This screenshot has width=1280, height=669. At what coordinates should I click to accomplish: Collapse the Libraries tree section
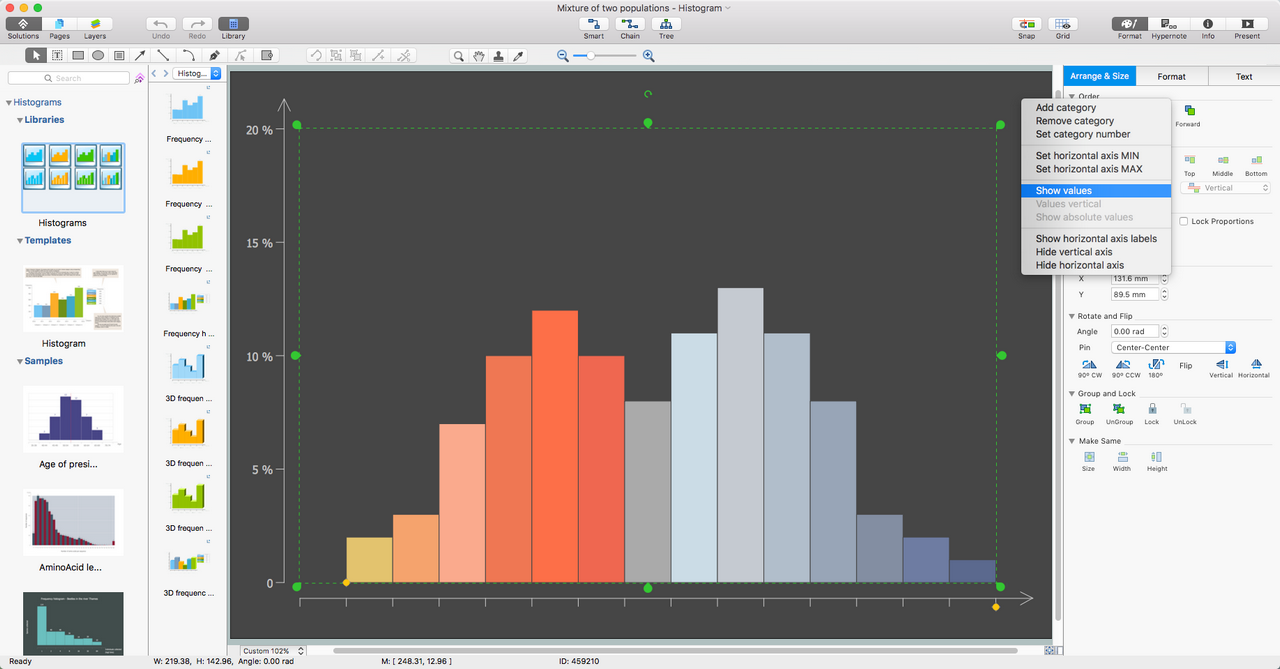(19, 120)
